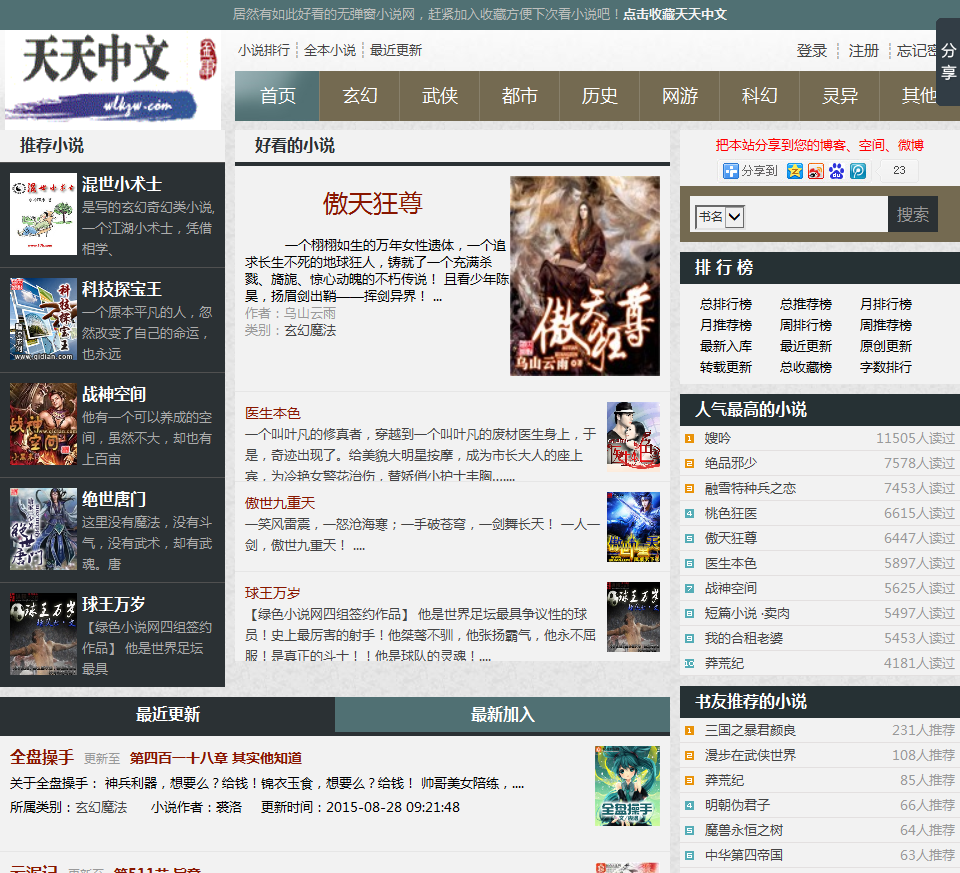Click the 登录 login link
The height and width of the screenshot is (873, 960).
pos(812,51)
